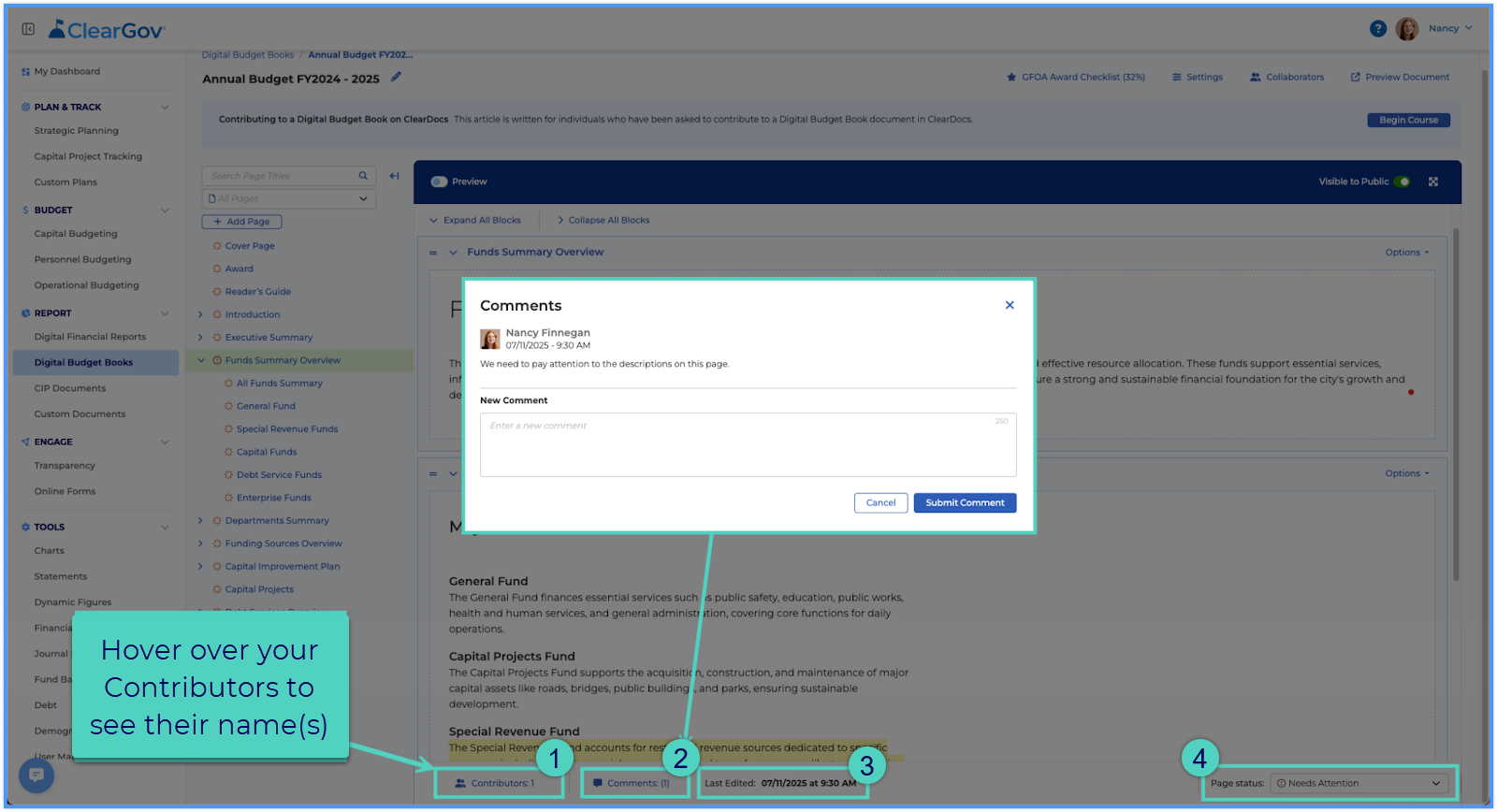The width and height of the screenshot is (1497, 812).
Task: Collapse Funds Summary Overview tree node
Action: [200, 360]
